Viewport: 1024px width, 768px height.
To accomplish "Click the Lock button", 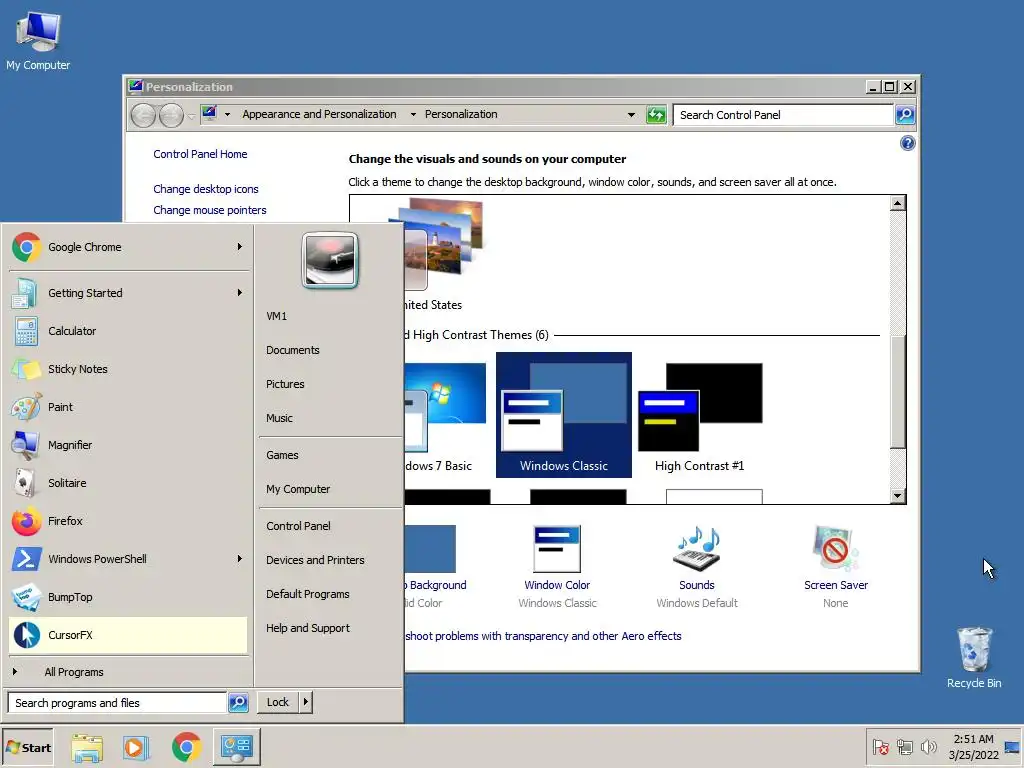I will (x=278, y=702).
